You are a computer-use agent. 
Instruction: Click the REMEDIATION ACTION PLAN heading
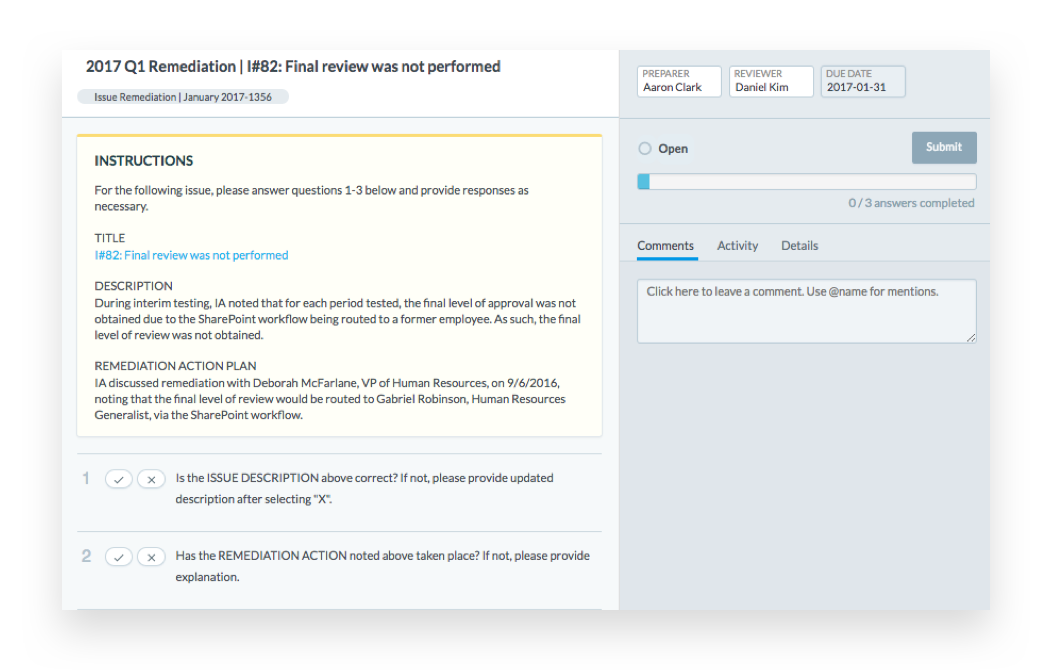[x=175, y=366]
